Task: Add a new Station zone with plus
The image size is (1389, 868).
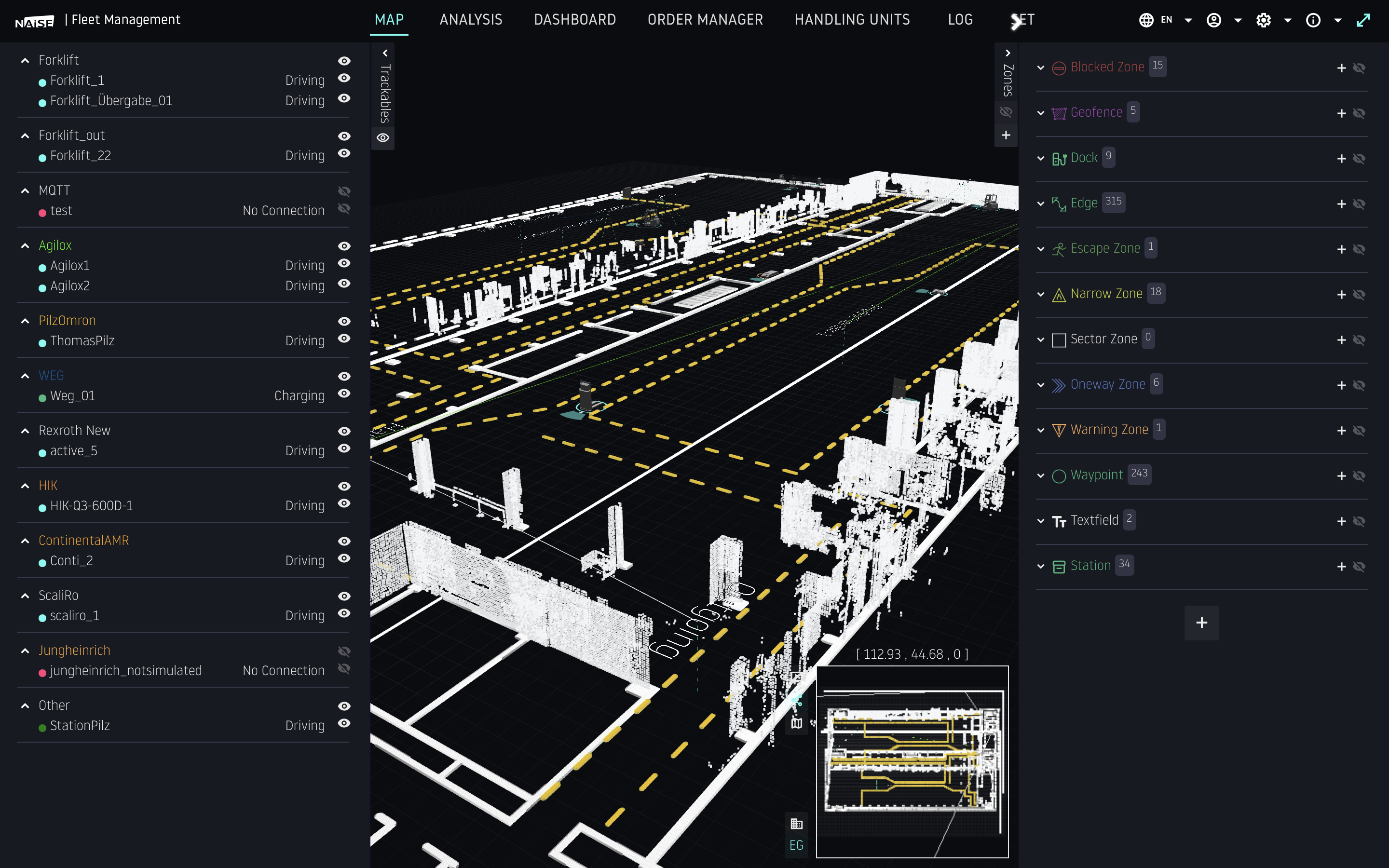Action: tap(1341, 567)
